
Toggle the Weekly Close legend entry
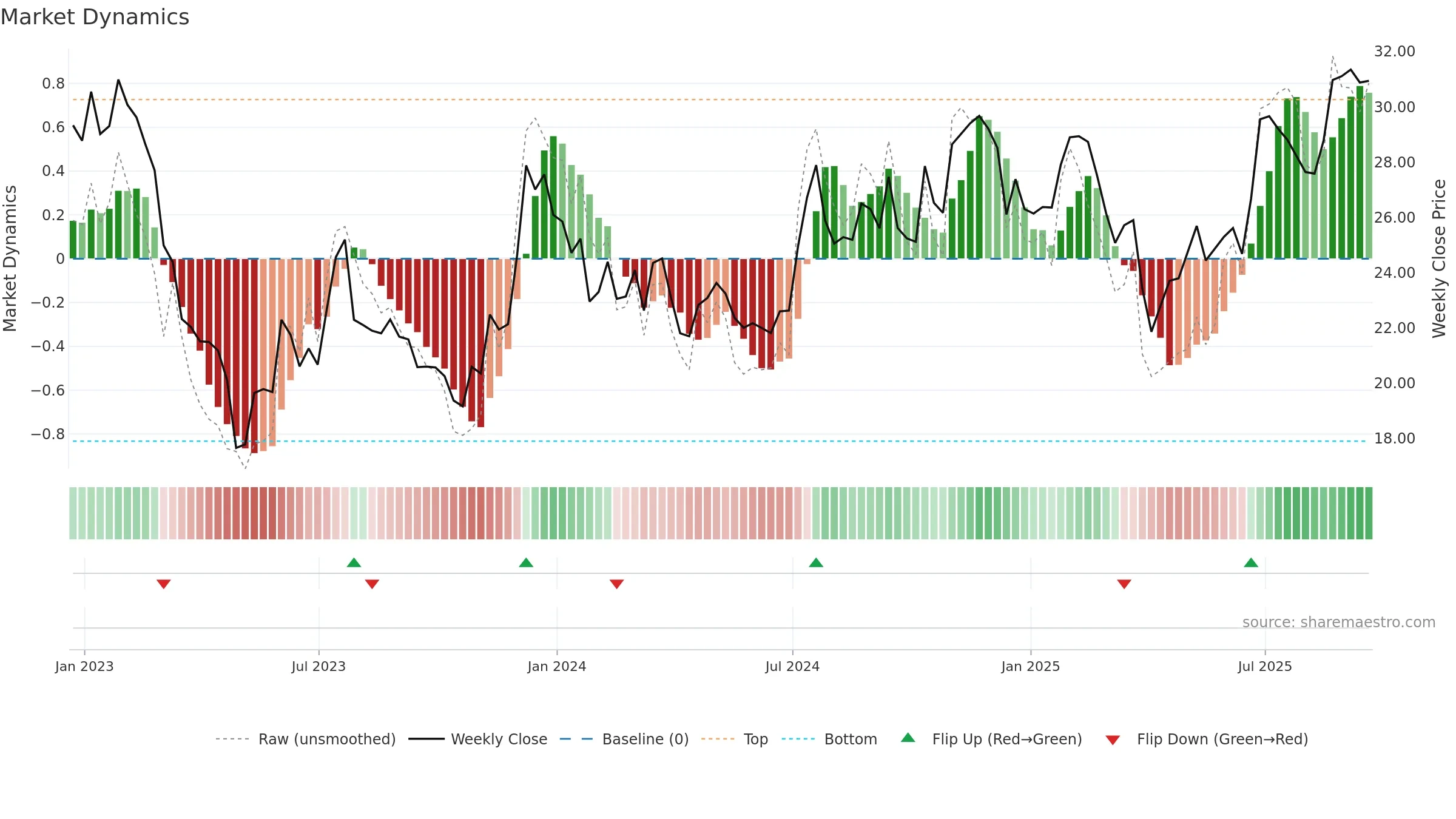[x=477, y=739]
